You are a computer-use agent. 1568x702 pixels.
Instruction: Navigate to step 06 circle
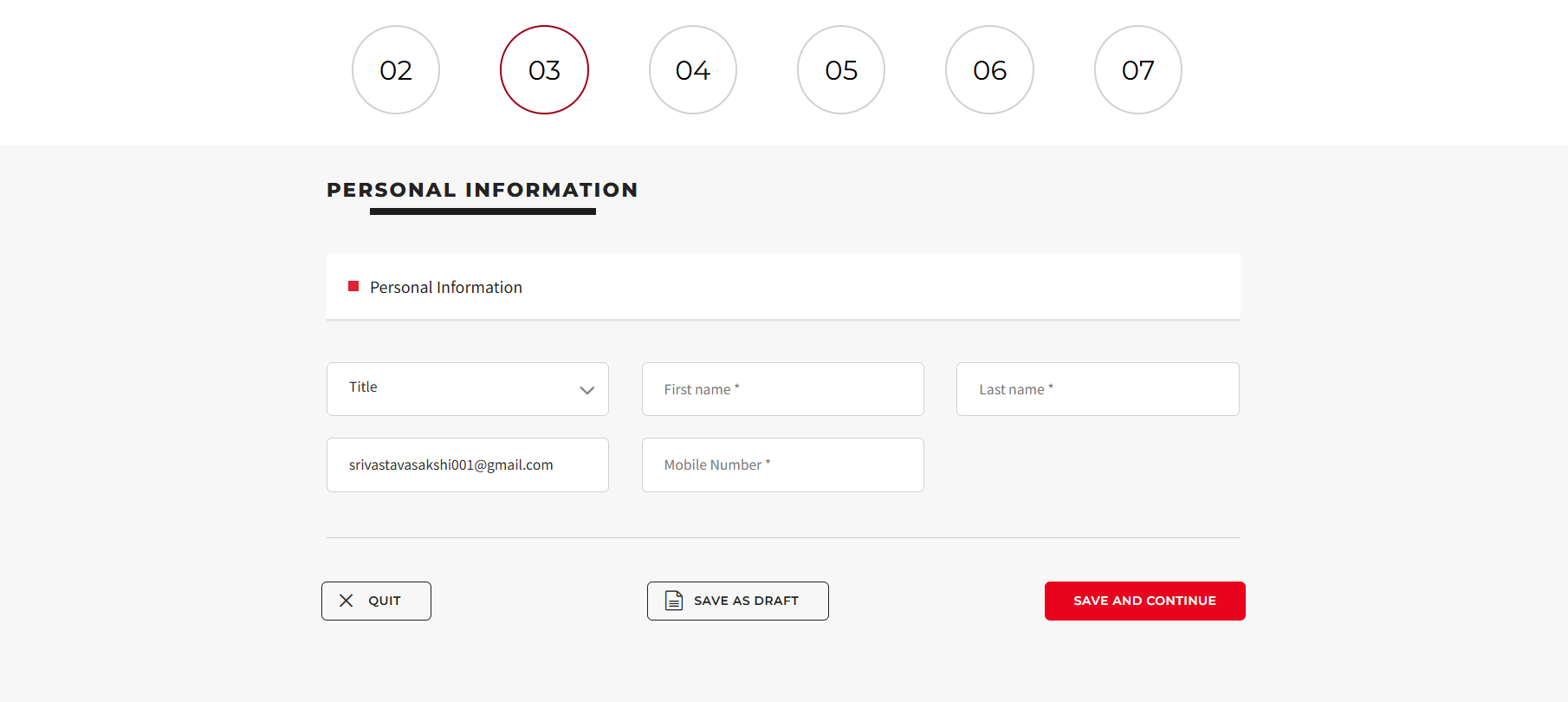[x=989, y=69]
